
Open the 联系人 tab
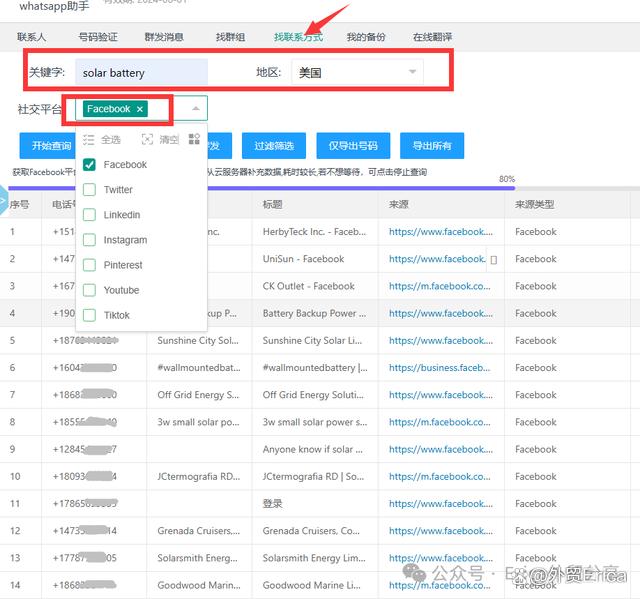[x=31, y=37]
